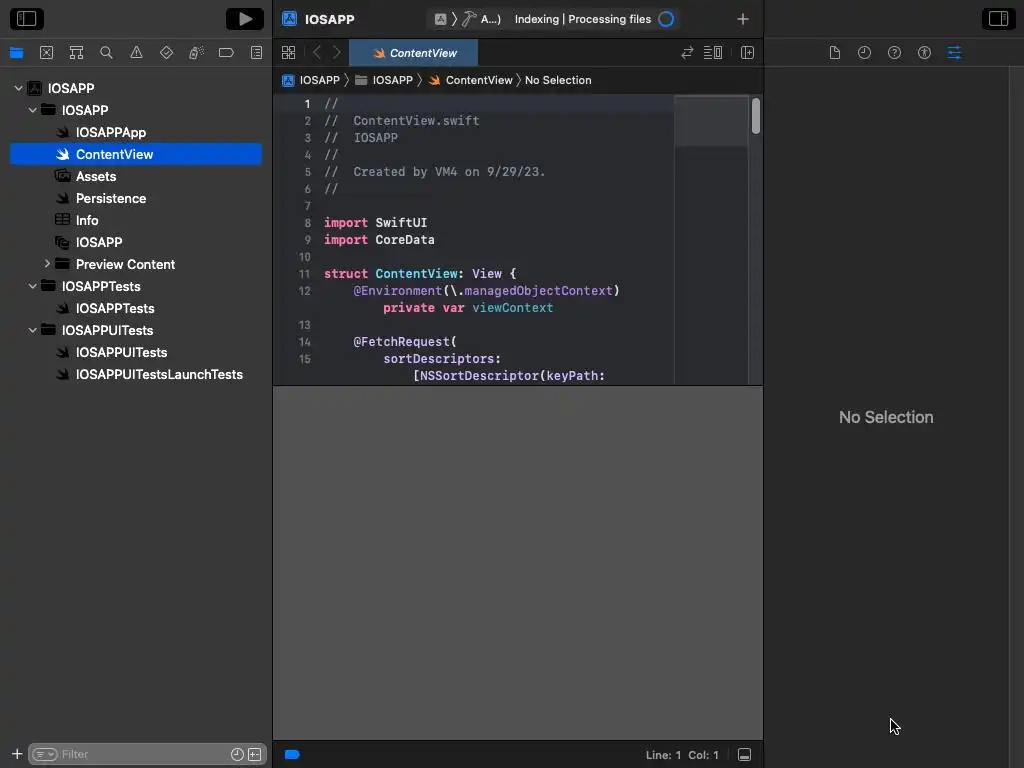Show only source-controlled files filter
1024x768 pixels.
click(x=255, y=754)
